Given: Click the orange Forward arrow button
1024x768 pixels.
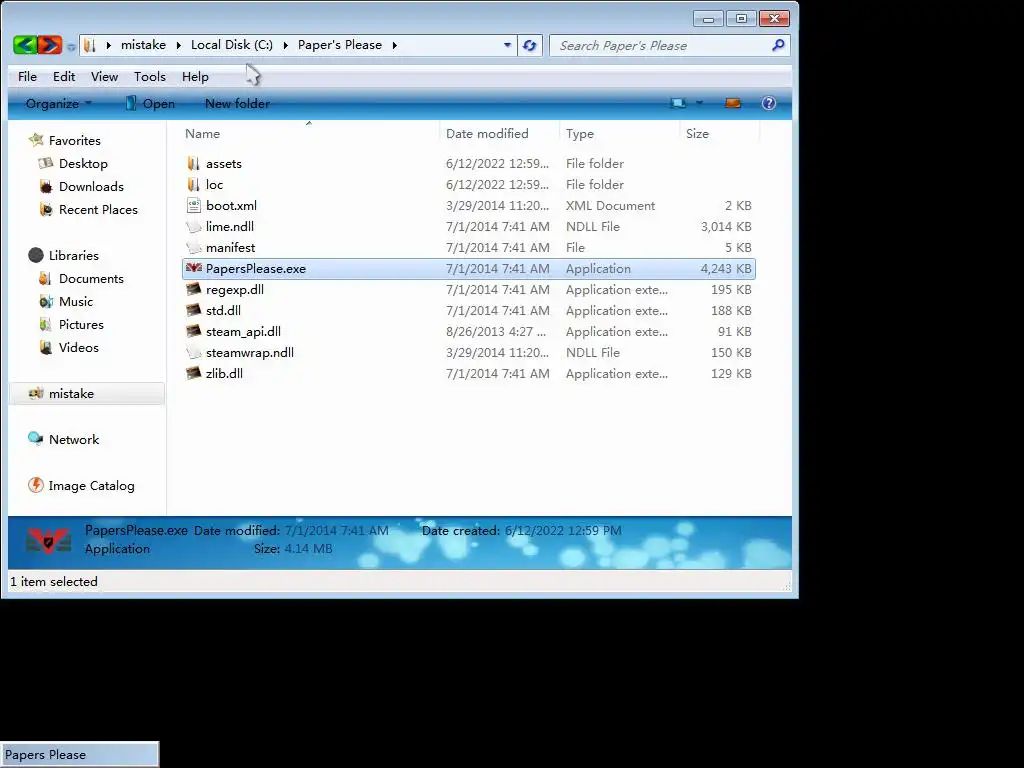Looking at the screenshot, I should tap(50, 44).
